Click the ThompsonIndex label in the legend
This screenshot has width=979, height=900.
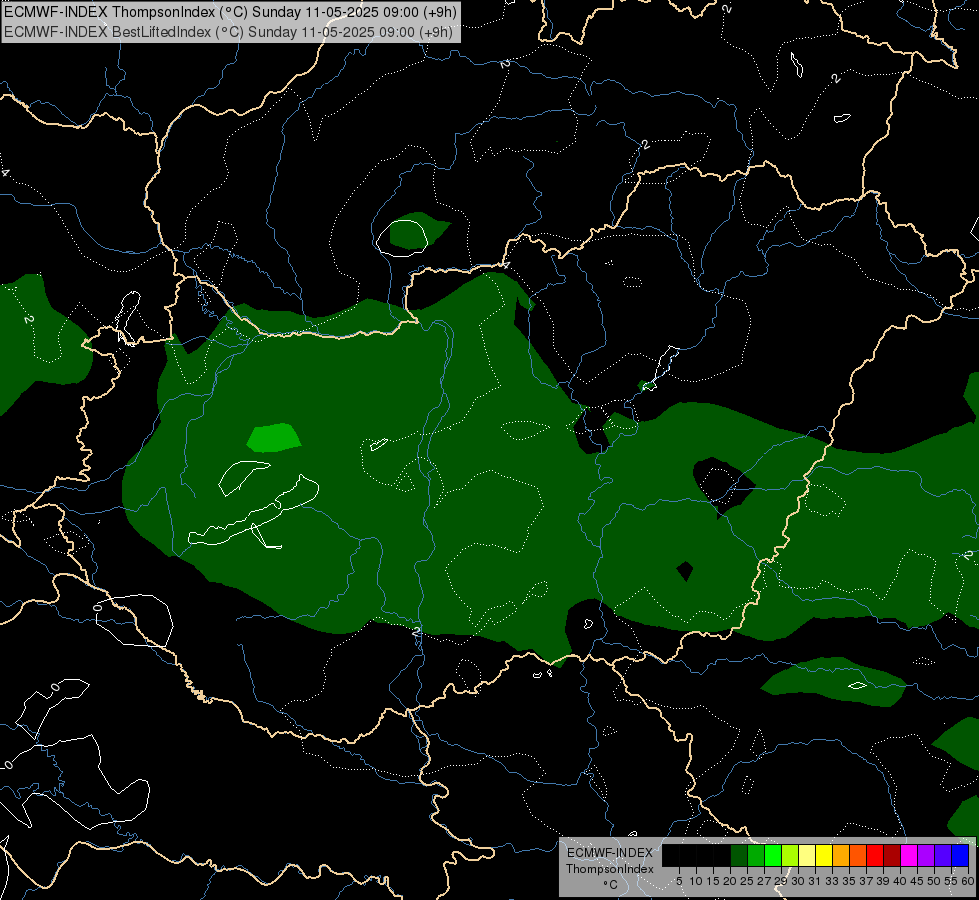609,869
